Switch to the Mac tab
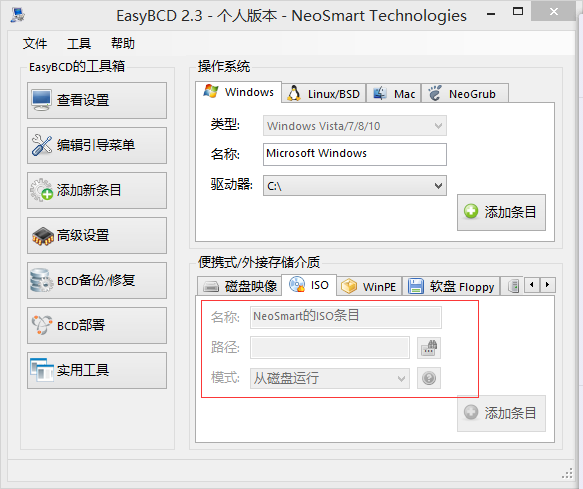Image resolution: width=583 pixels, height=489 pixels. click(394, 93)
